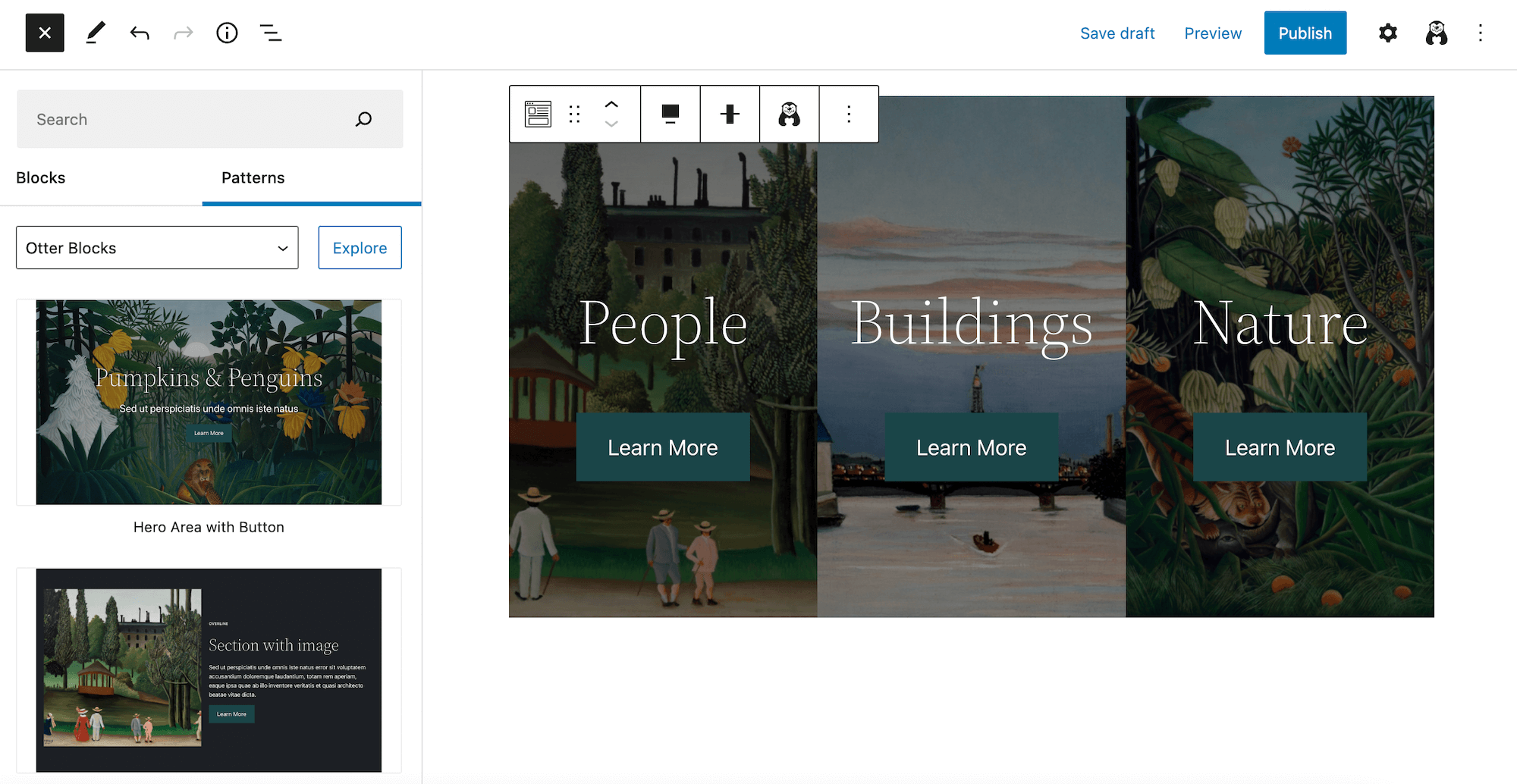Select the Hero Area with Button pattern thumbnail
The image size is (1517, 784).
click(209, 403)
